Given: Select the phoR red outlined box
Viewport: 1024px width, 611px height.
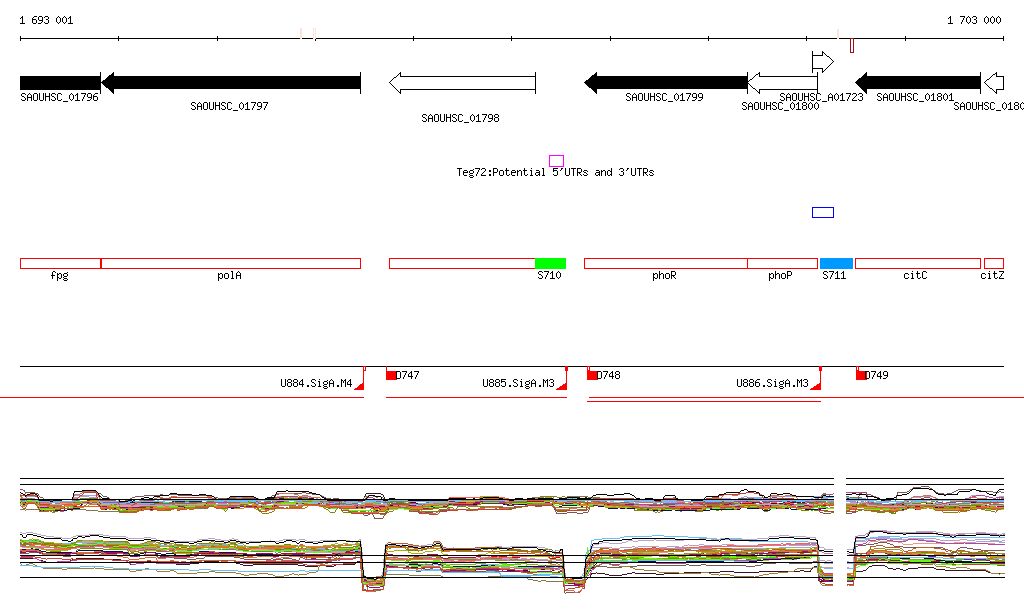Looking at the screenshot, I should 666,264.
